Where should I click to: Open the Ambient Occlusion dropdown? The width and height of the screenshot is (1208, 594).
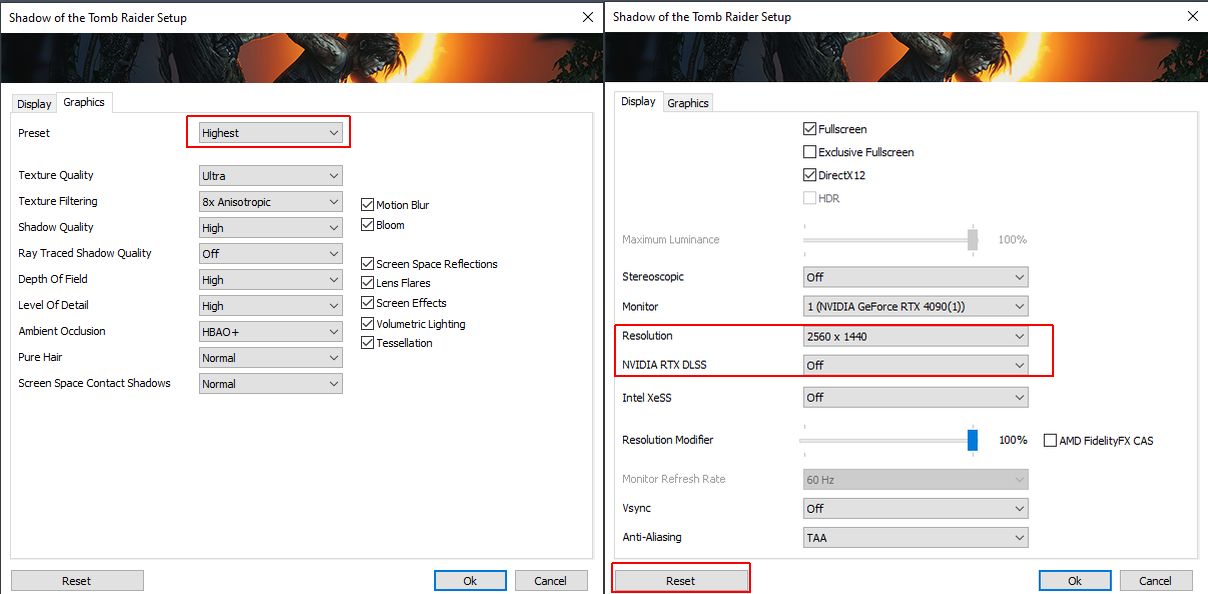(270, 331)
